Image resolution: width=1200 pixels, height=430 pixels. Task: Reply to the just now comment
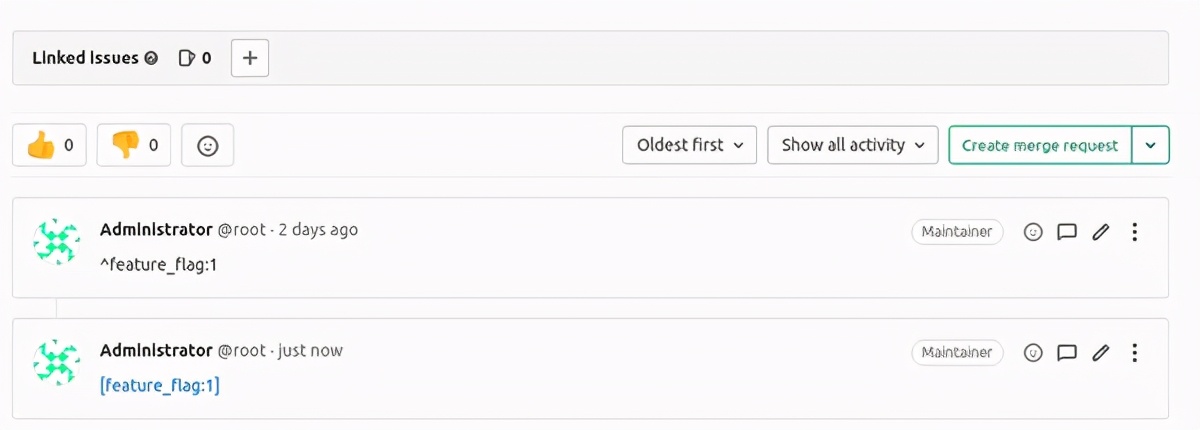pyautogui.click(x=1067, y=352)
